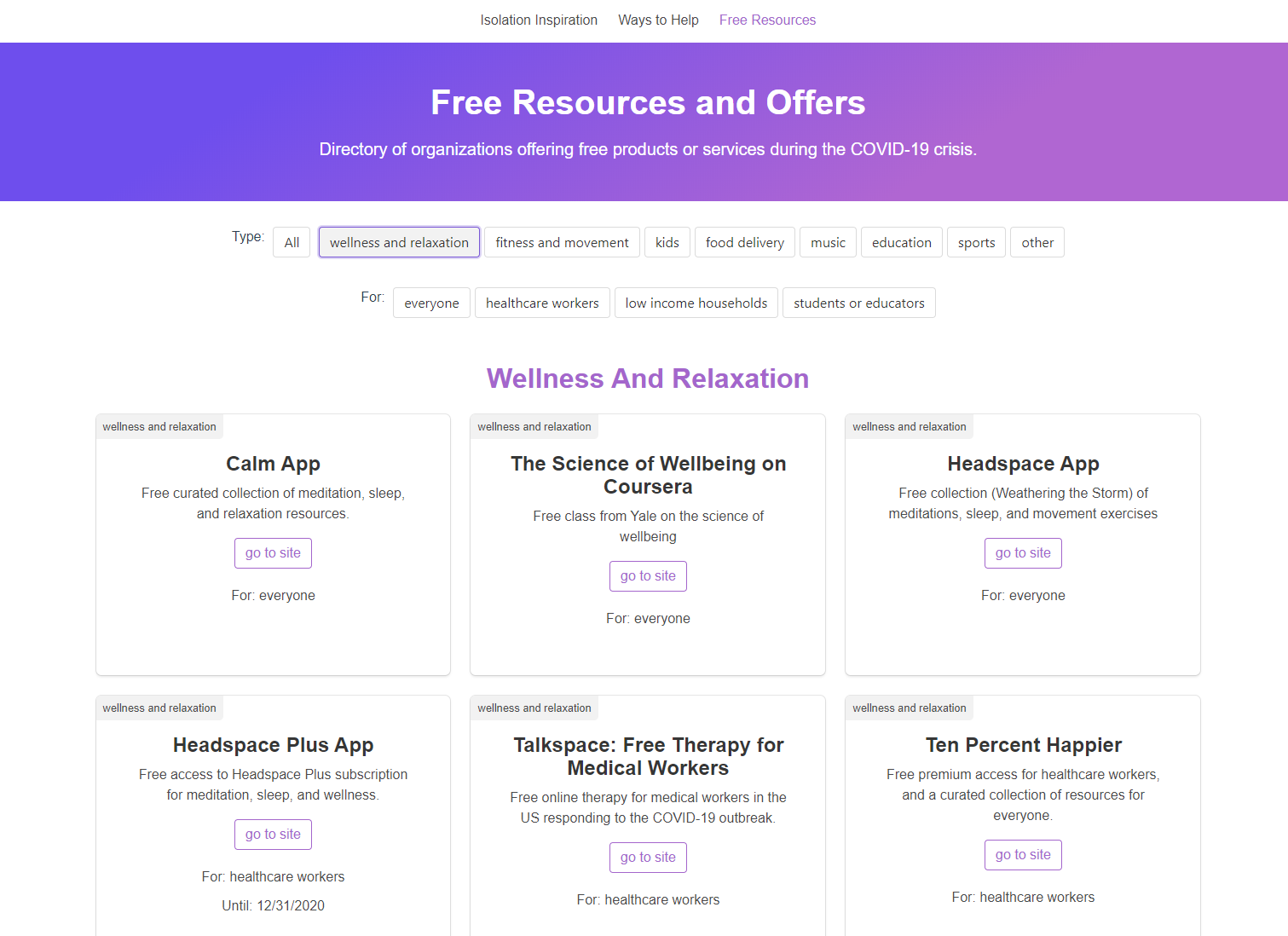The width and height of the screenshot is (1288, 936).
Task: Click 'Free class from Yale' description
Action: pos(648,526)
